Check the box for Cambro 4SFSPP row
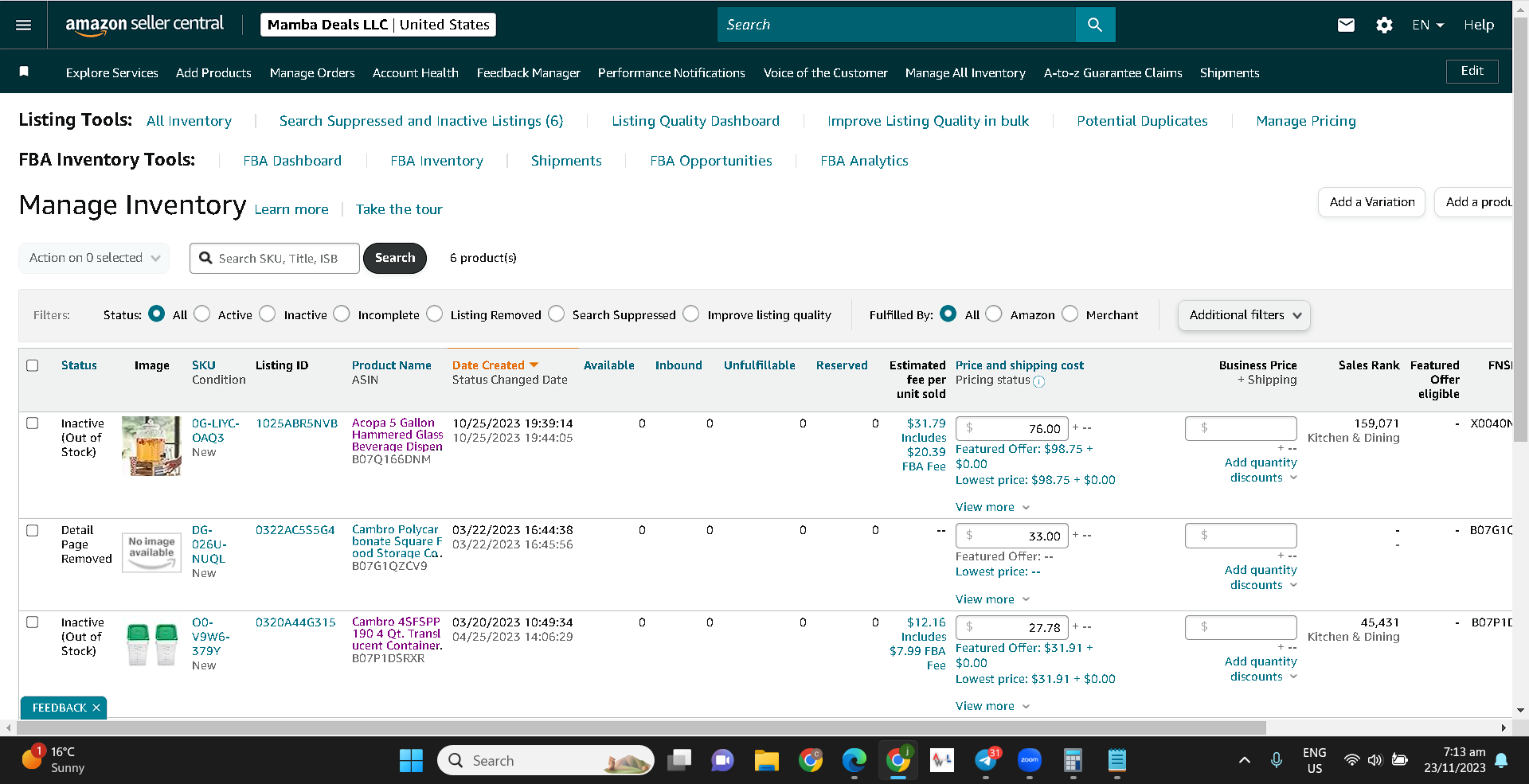 click(x=33, y=622)
